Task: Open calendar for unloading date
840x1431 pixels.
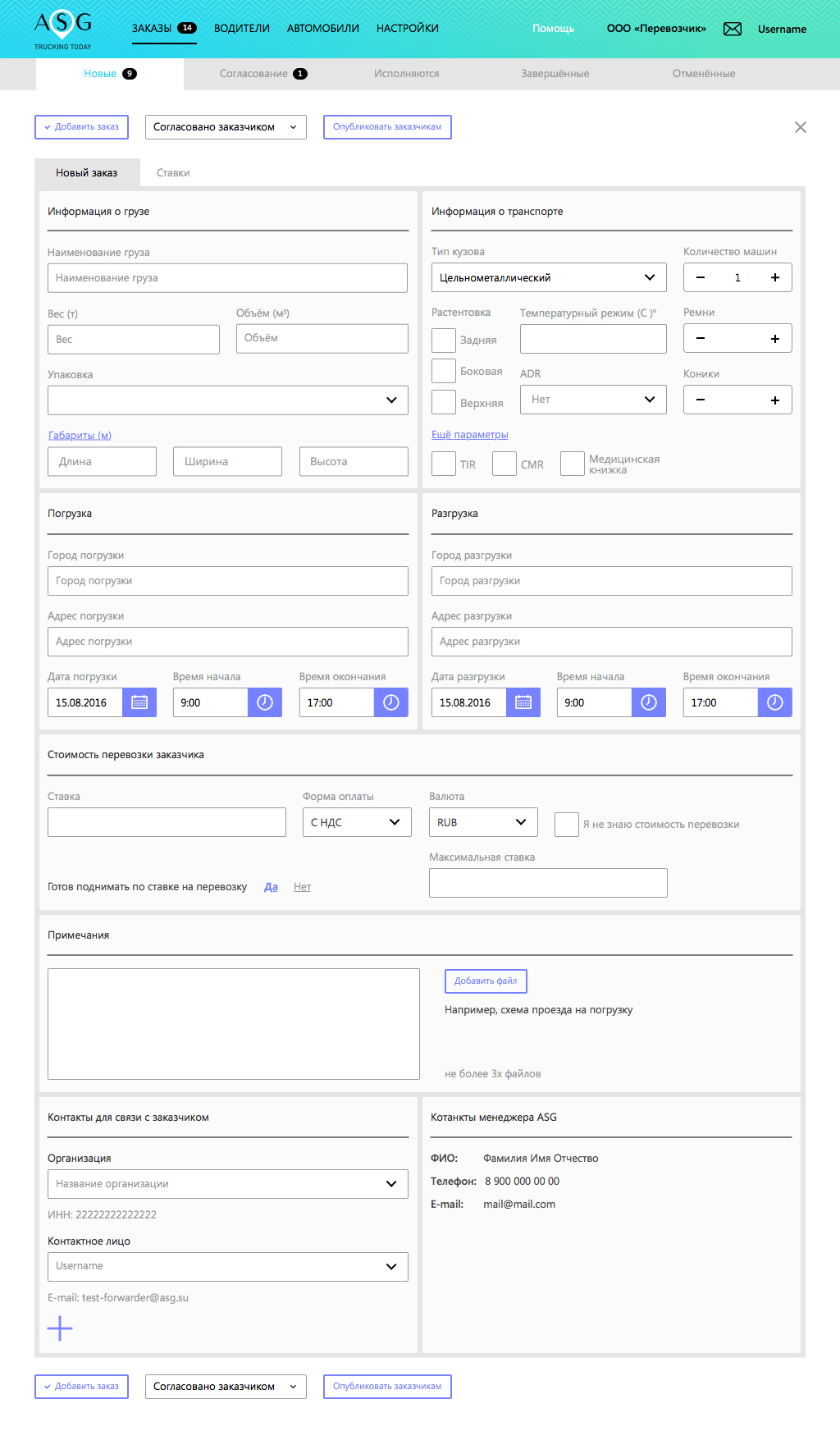Action: click(x=523, y=702)
